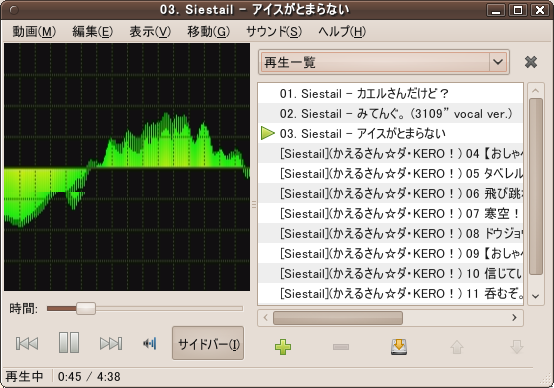Open the サウンド(S) menu
Image resolution: width=554 pixels, height=388 pixels.
pyautogui.click(x=274, y=32)
